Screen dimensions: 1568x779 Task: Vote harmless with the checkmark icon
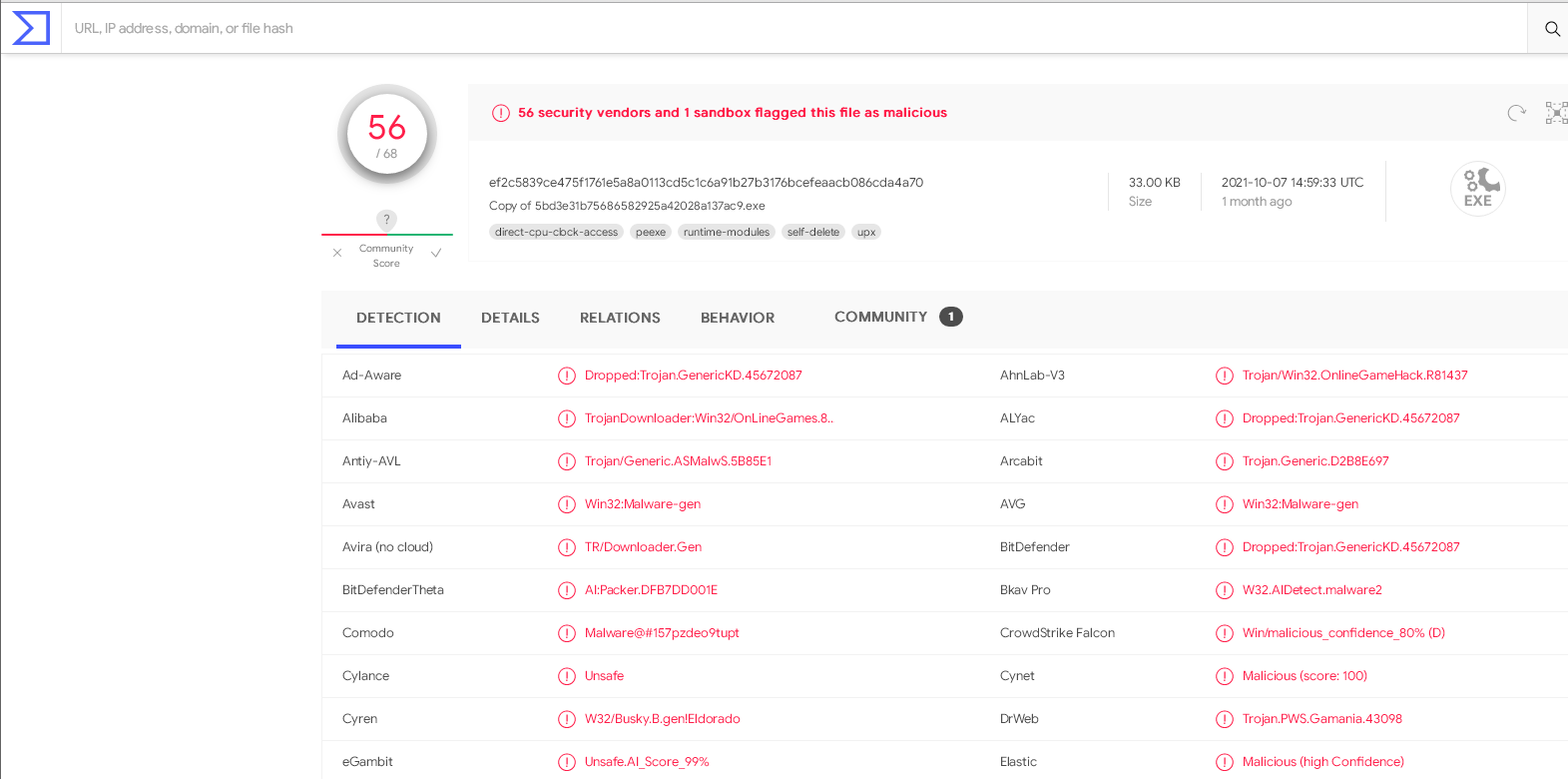436,253
